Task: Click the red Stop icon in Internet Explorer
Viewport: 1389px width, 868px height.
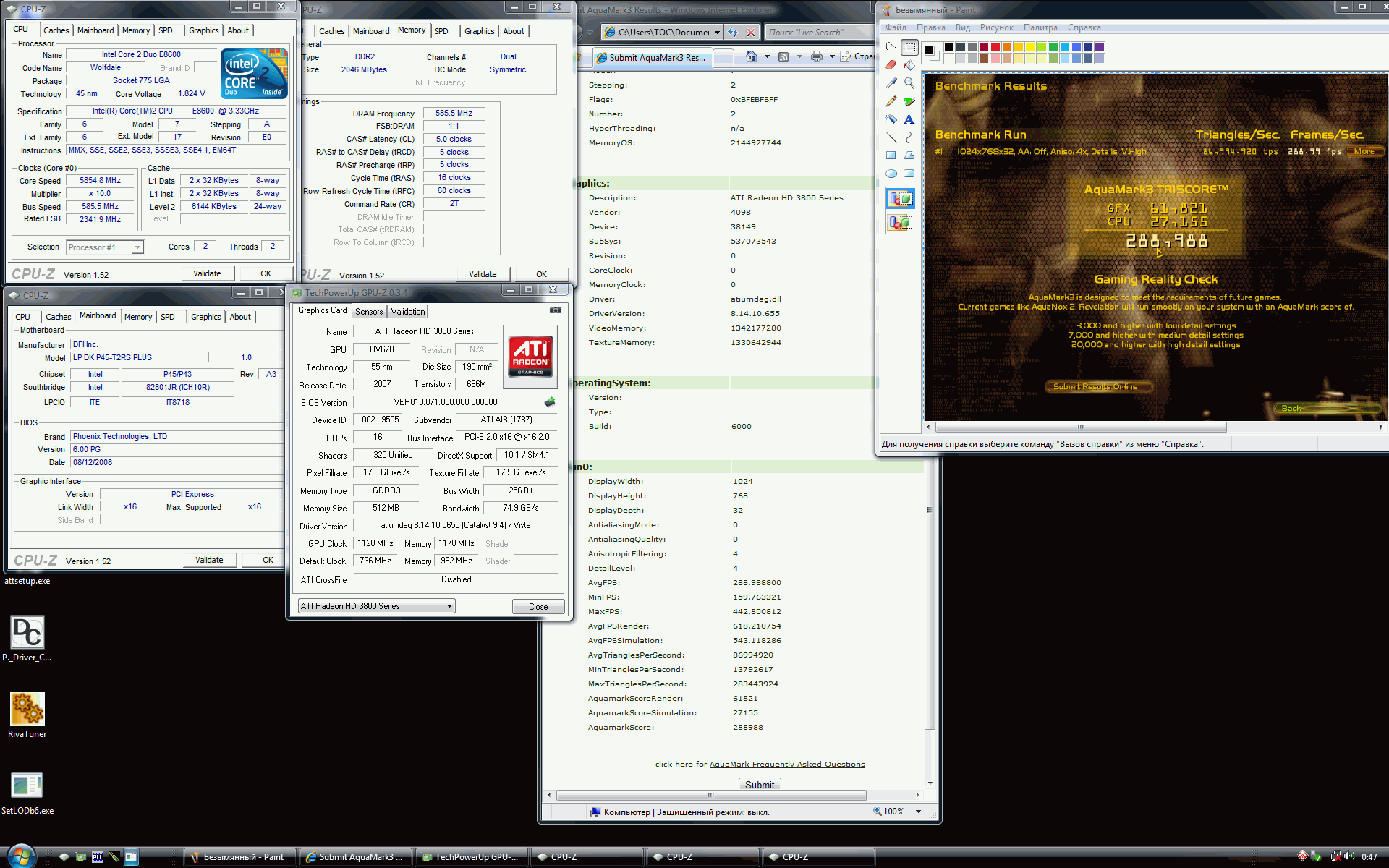Action: click(x=751, y=32)
